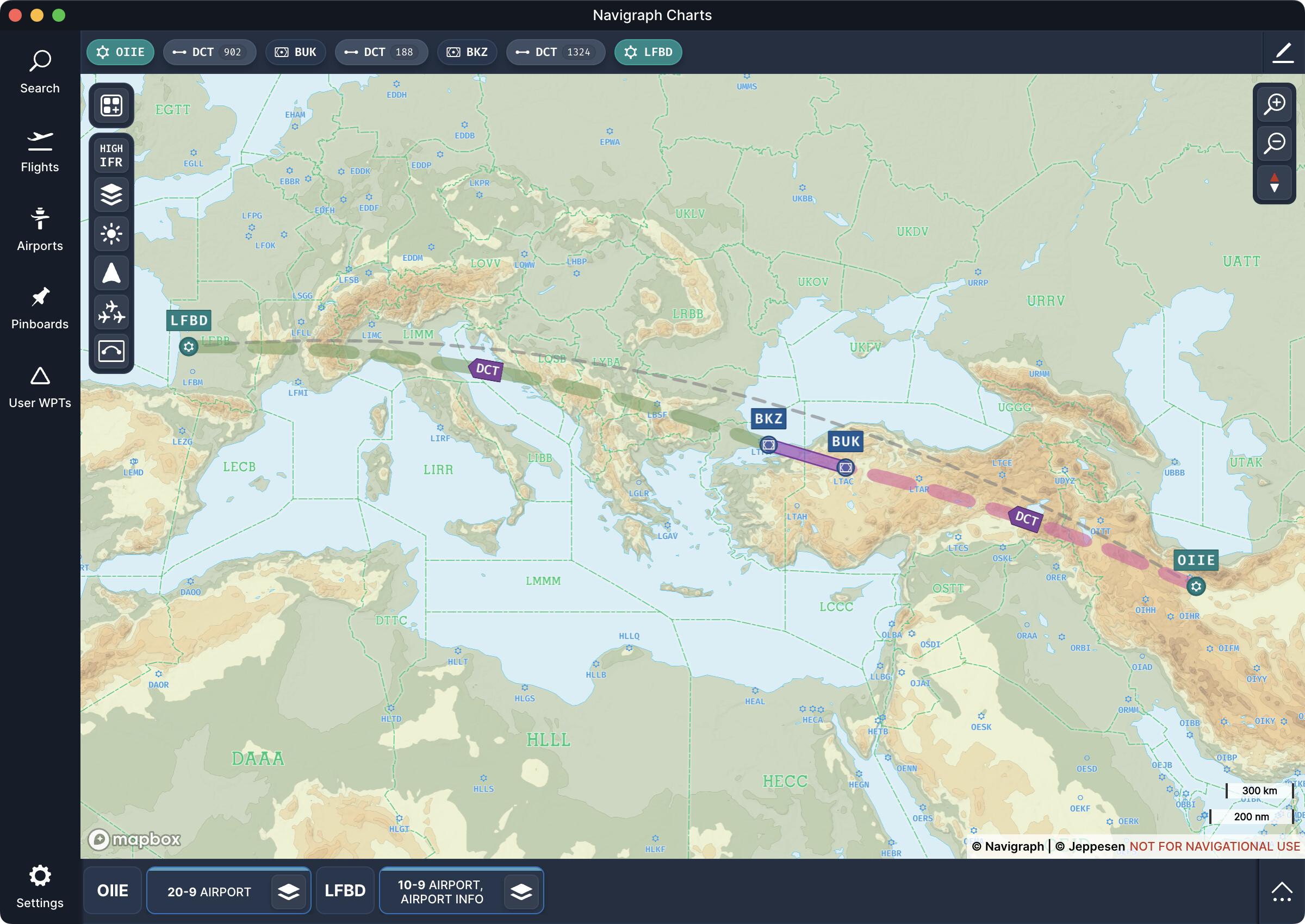Select BUK waypoint chip
Viewport: 1305px width, 924px height.
click(x=296, y=52)
